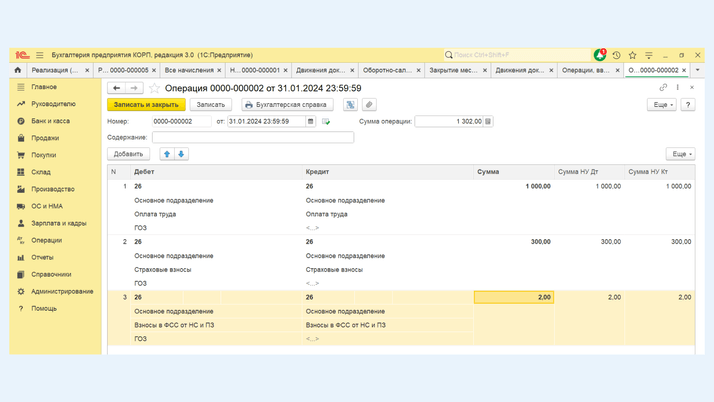Screen dimensions: 714x402
Task: Click the copy link icon for this operation
Action: click(663, 88)
